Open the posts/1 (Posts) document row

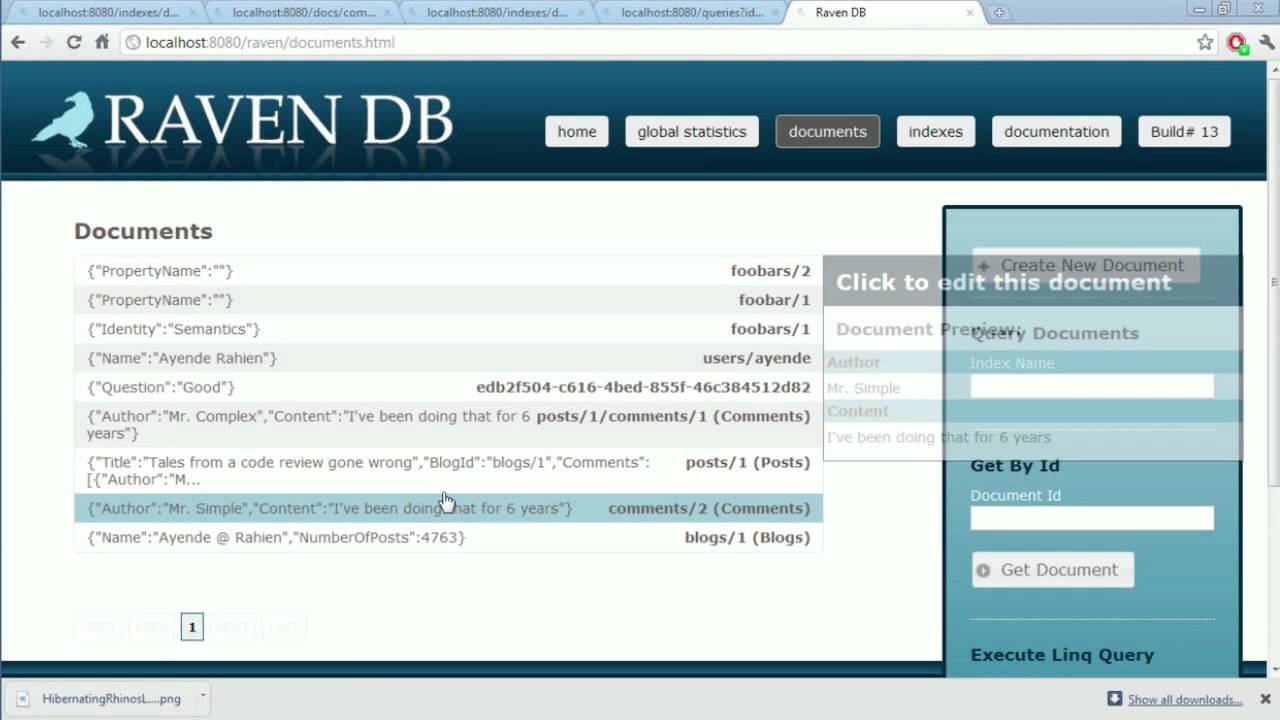(x=448, y=470)
